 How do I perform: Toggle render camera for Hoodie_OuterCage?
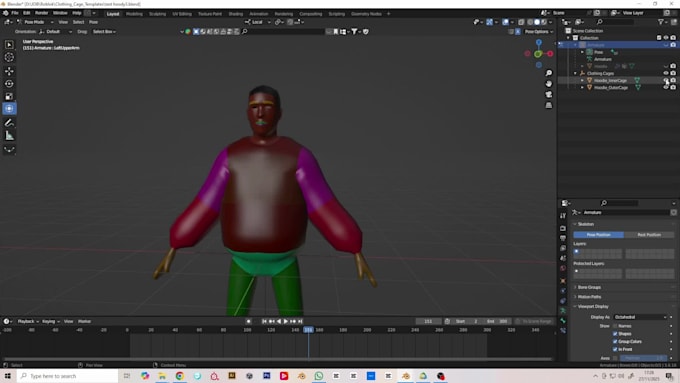tap(673, 87)
